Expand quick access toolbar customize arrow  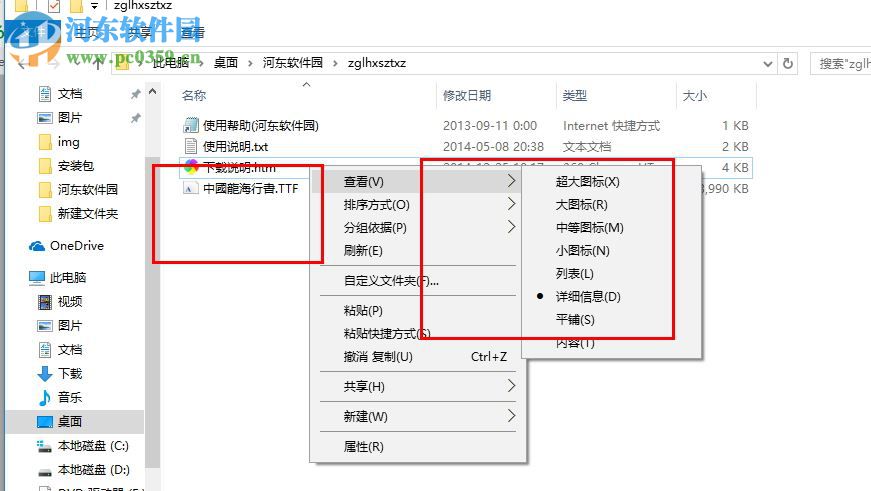click(x=94, y=6)
